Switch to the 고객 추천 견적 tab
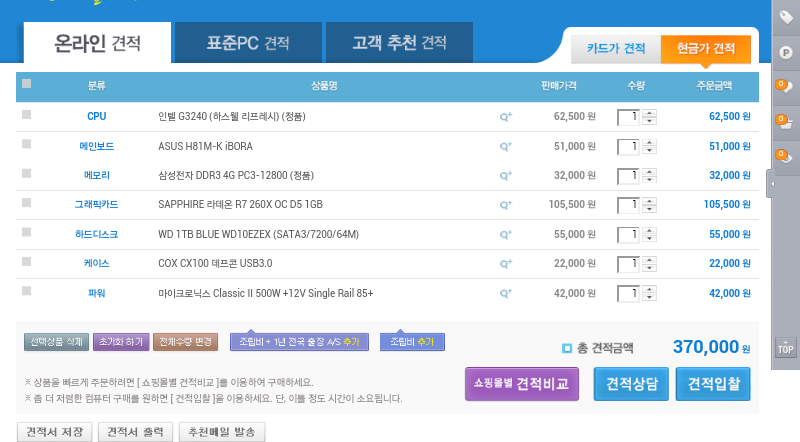 pyautogui.click(x=399, y=43)
